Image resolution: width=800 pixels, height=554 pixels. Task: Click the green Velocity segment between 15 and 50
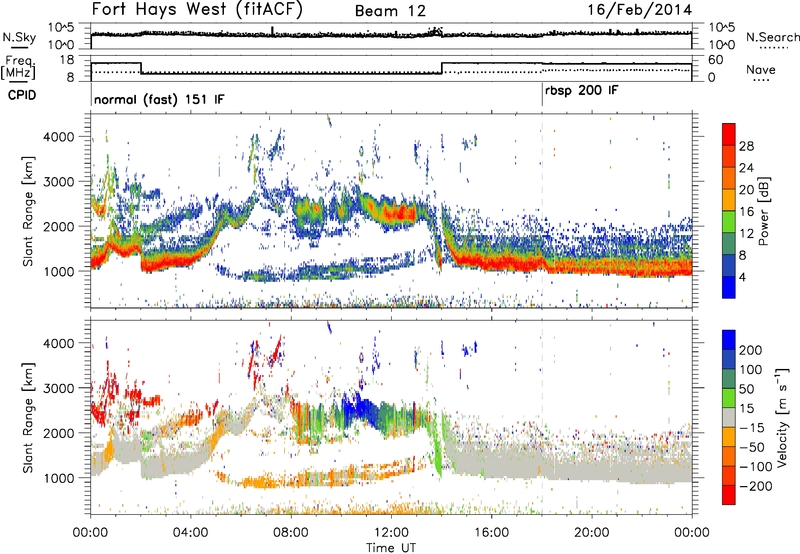729,398
